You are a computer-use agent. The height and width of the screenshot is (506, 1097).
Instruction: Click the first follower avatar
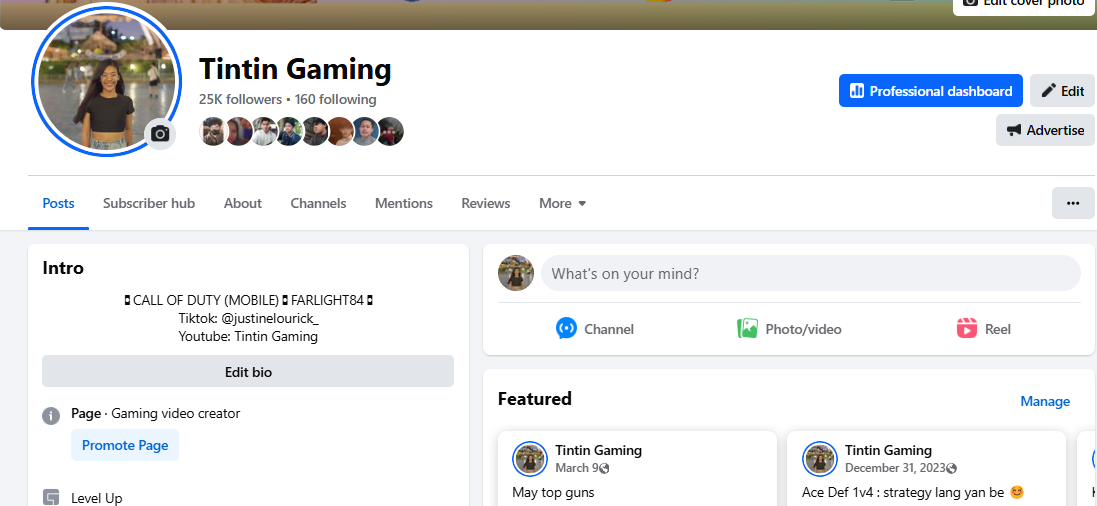point(212,131)
